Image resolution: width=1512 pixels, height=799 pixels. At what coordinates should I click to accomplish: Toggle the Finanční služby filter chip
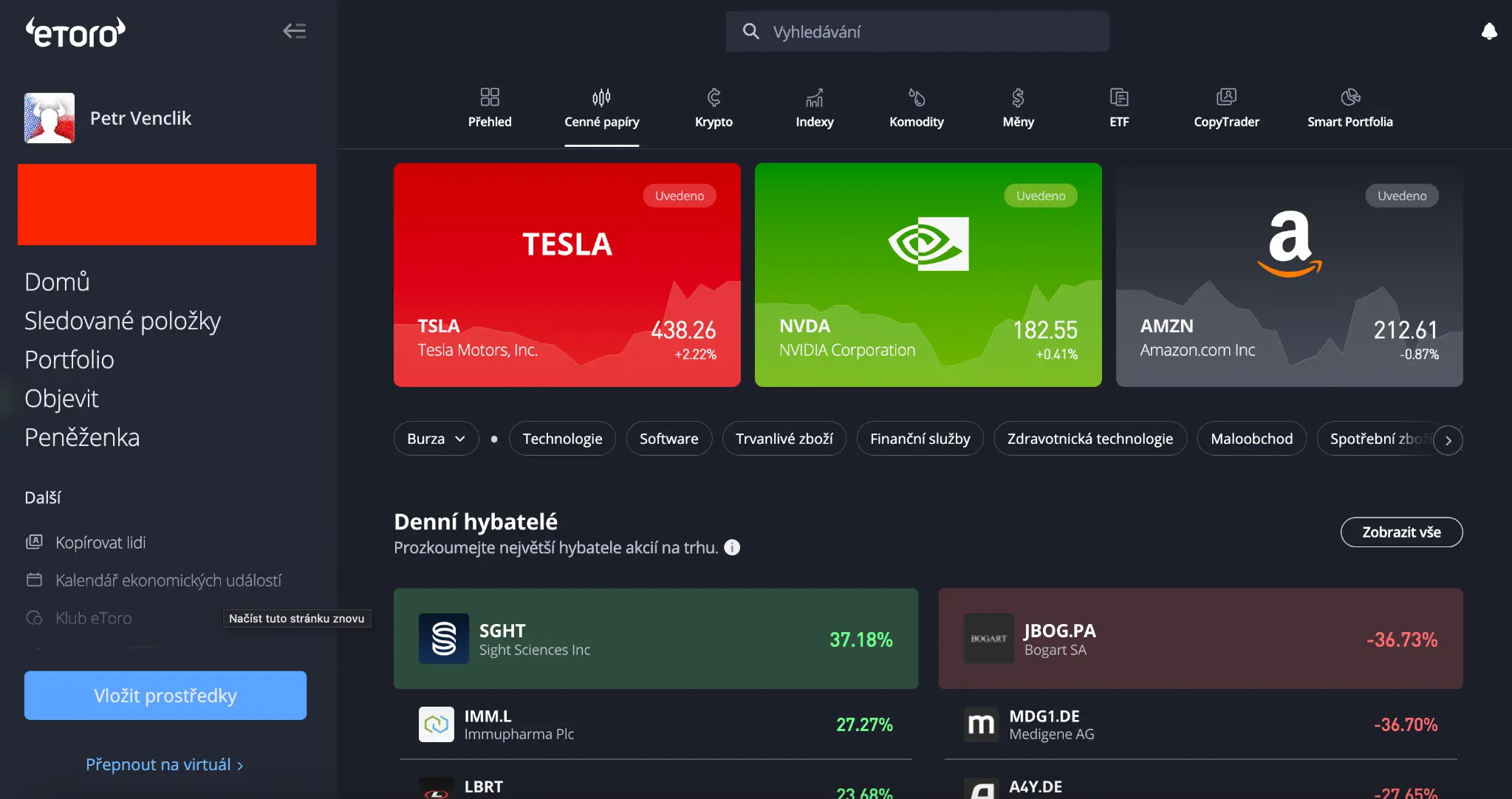tap(920, 439)
